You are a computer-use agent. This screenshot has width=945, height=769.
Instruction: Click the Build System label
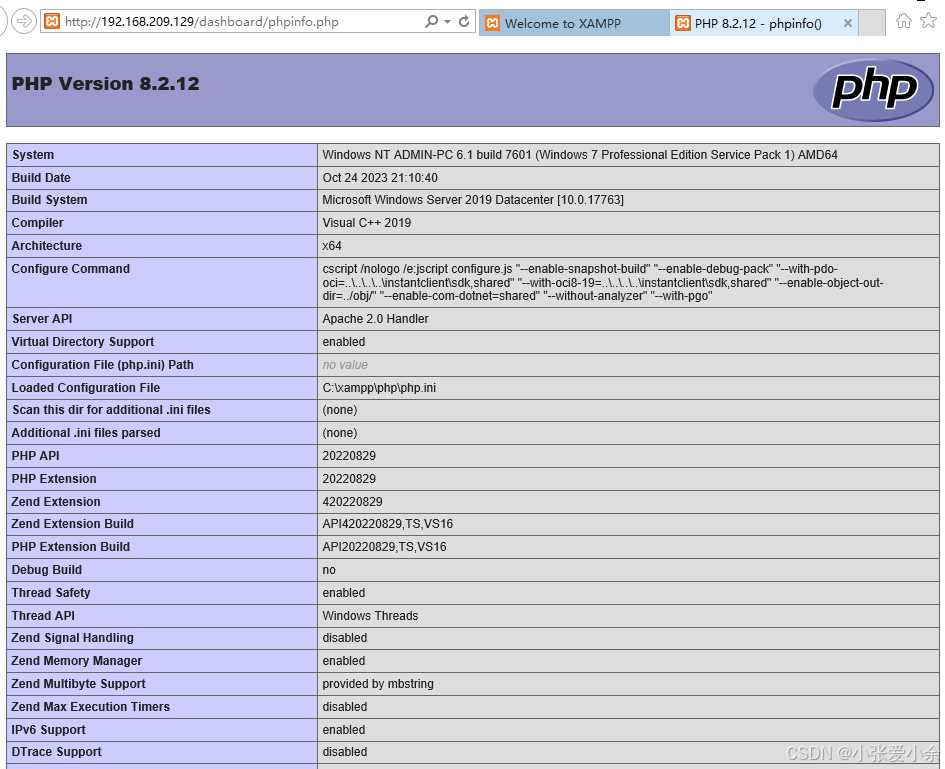[x=49, y=199]
